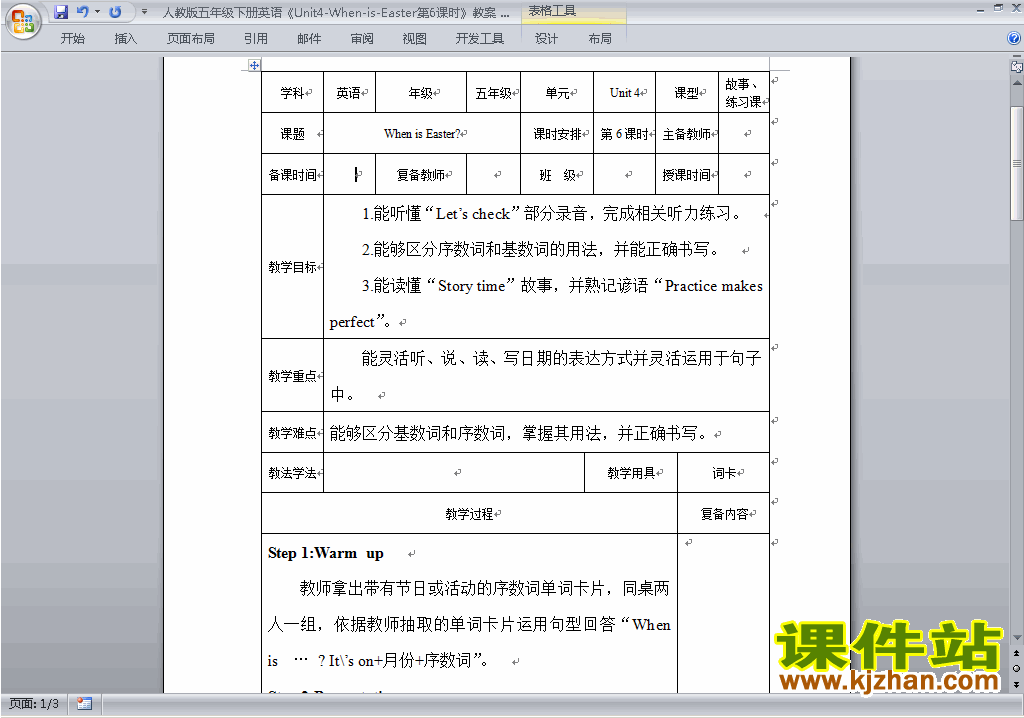Click the When is Easter? cell
The image size is (1024, 718).
pyautogui.click(x=422, y=134)
